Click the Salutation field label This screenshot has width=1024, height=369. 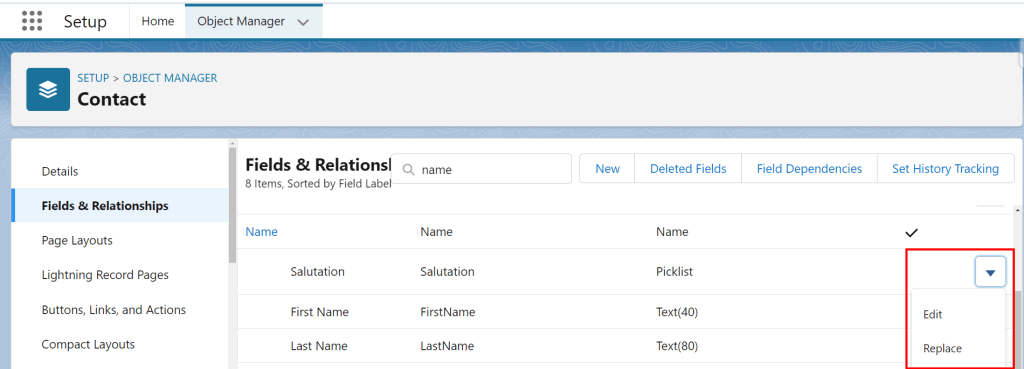click(x=317, y=272)
